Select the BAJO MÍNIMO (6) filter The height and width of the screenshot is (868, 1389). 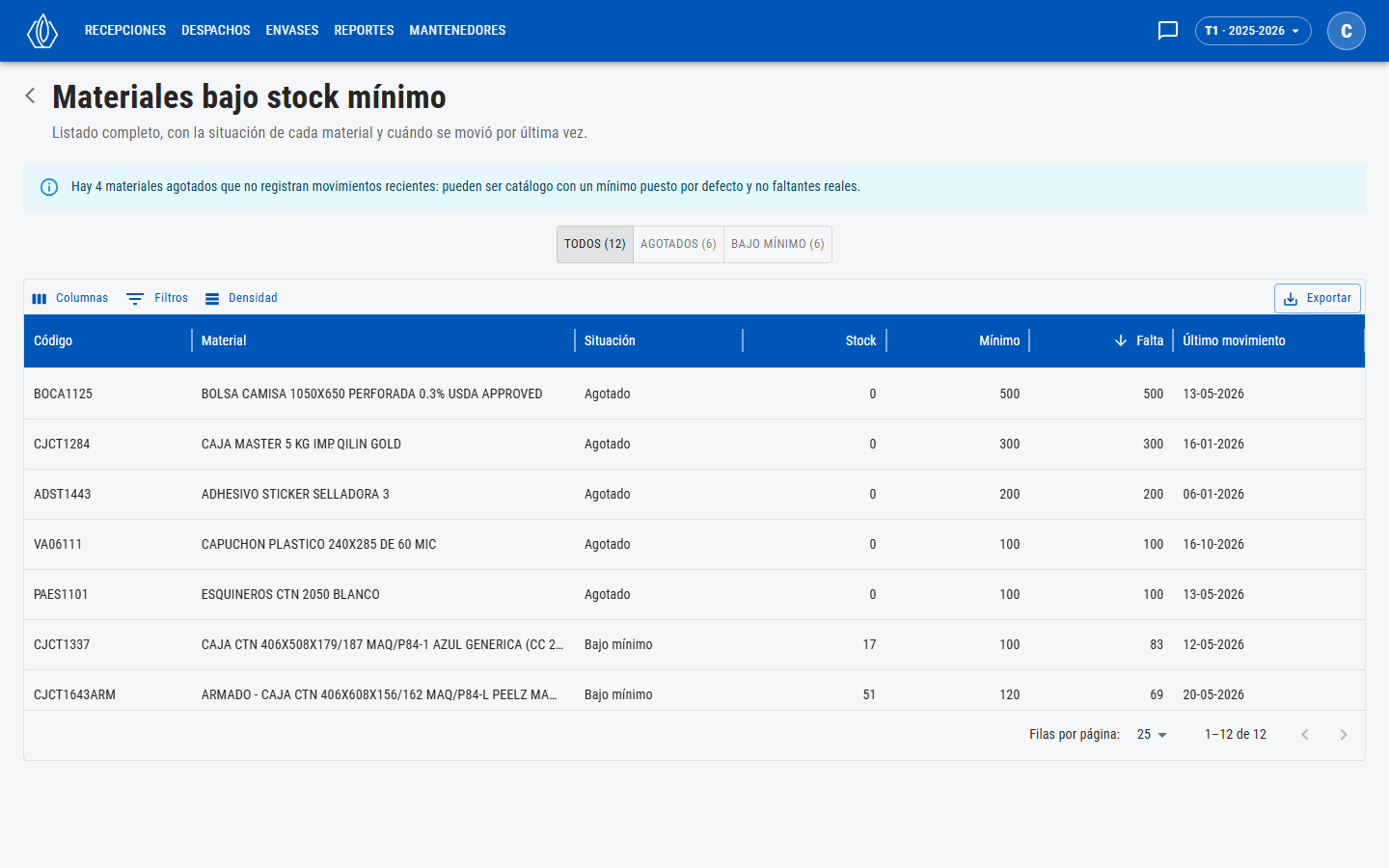[x=777, y=244]
